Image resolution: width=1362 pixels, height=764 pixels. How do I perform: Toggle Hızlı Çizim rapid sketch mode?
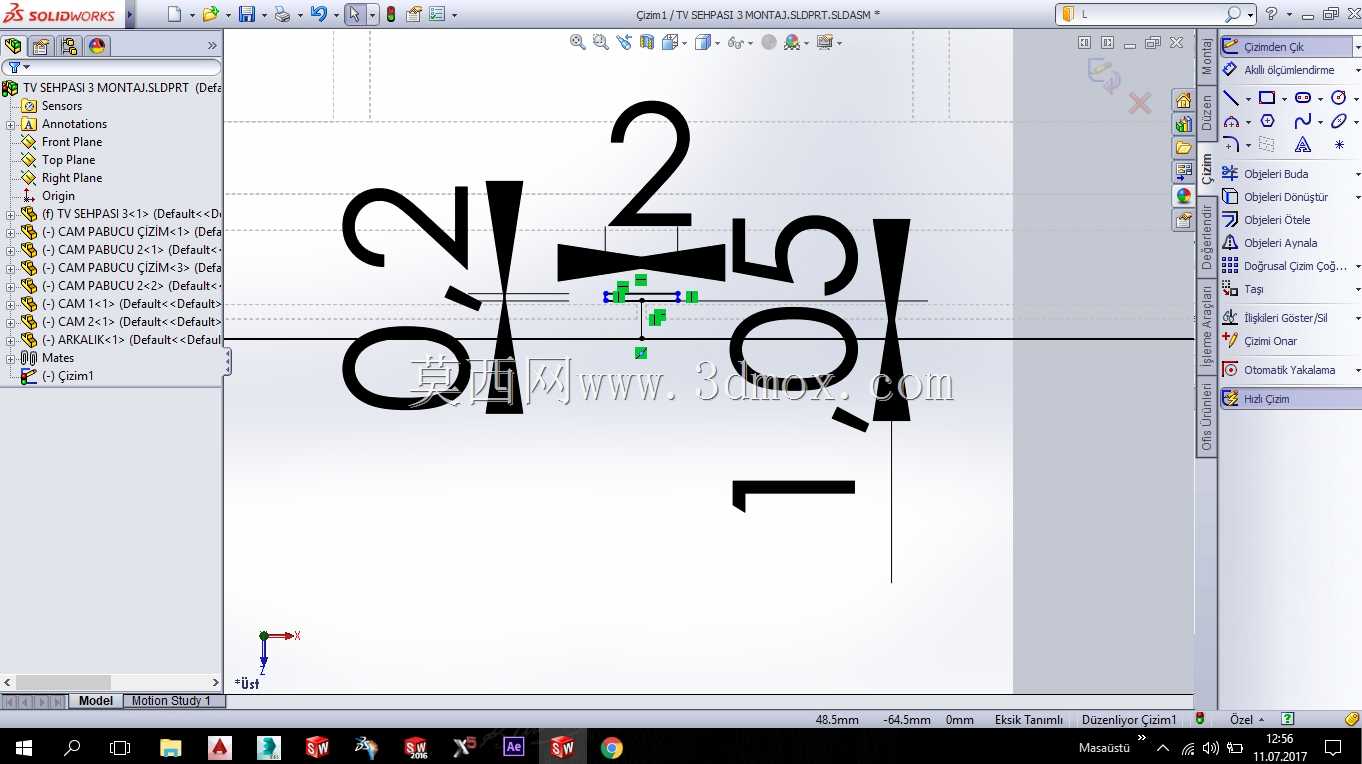coord(1291,399)
